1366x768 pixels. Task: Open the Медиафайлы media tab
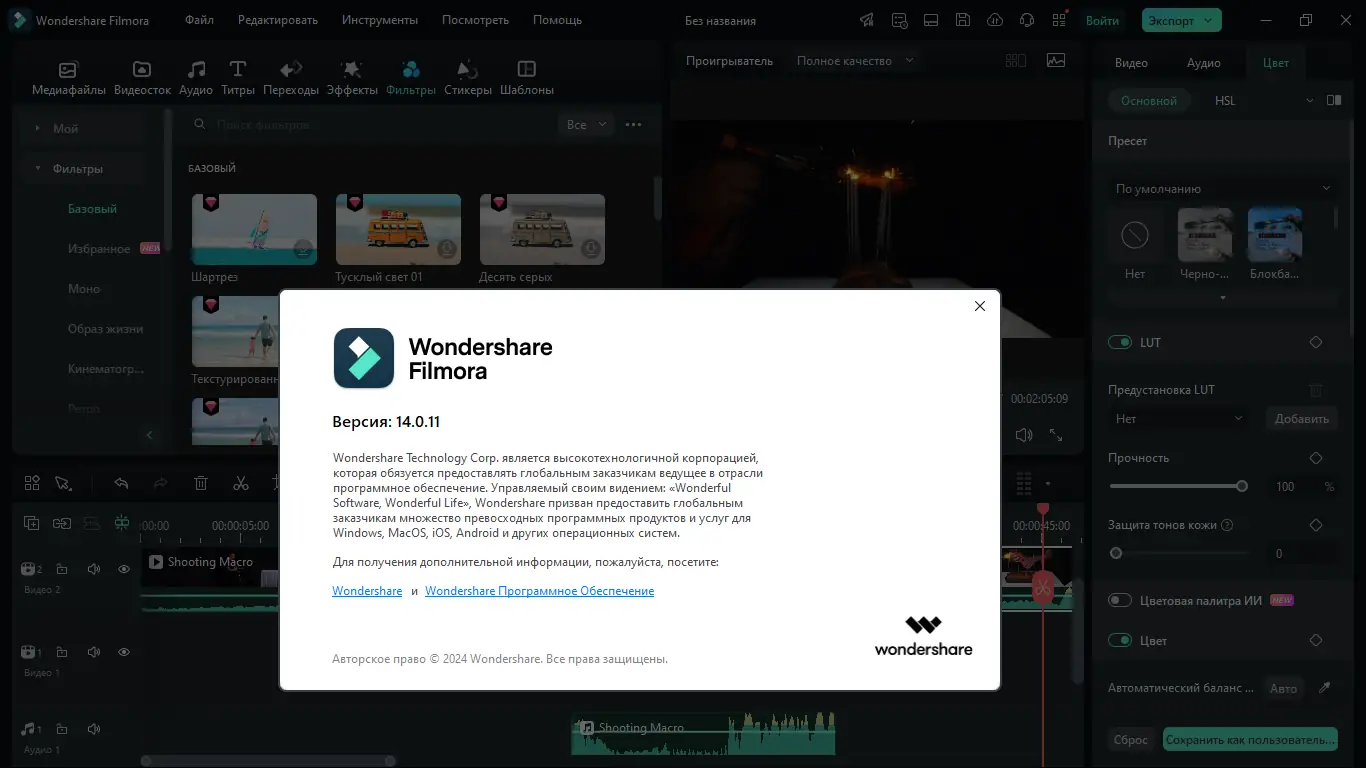click(68, 78)
